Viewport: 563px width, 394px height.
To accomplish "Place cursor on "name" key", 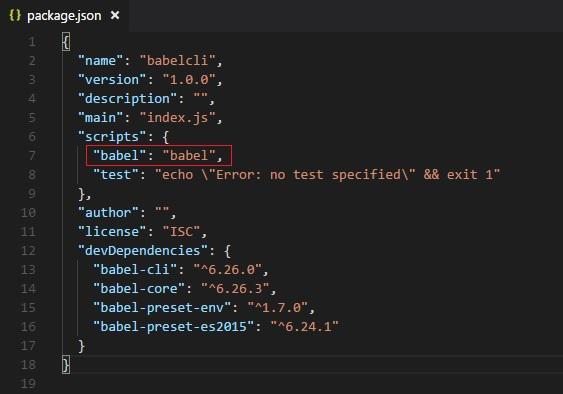I will tap(101, 60).
